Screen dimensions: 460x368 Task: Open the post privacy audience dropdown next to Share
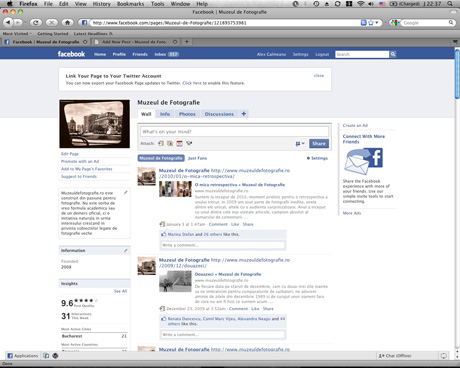300,144
